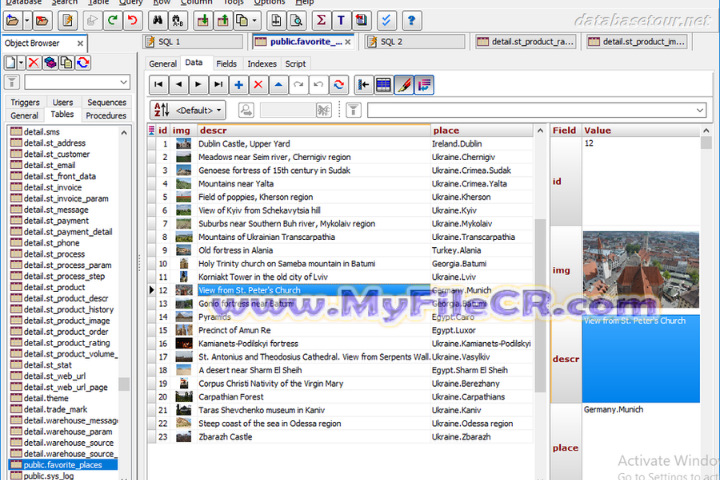Switch to the Fields tab
Viewport: 720px width, 480px height.
(x=226, y=64)
